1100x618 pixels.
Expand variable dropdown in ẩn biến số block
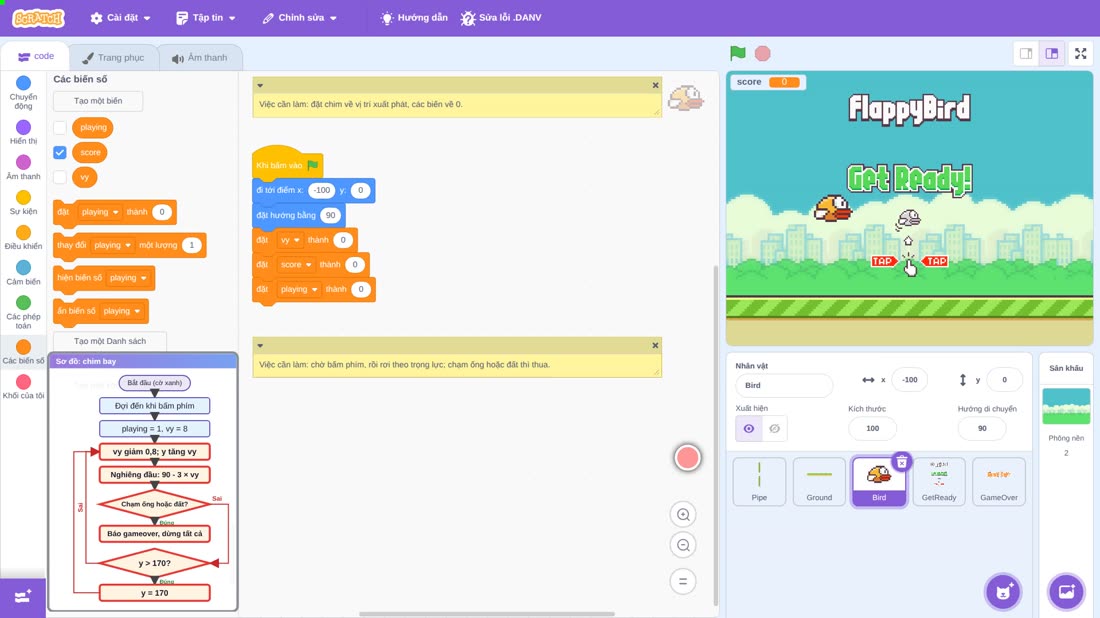[x=122, y=311]
